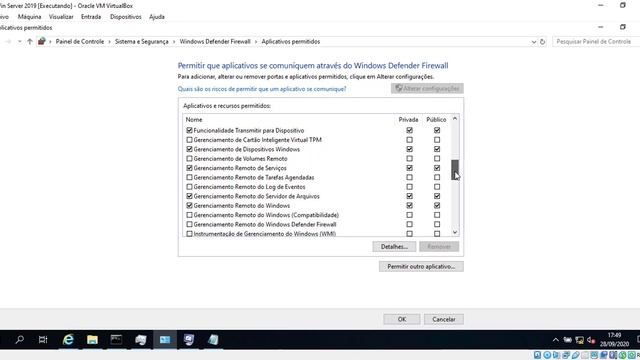The image size is (640, 360).
Task: Toggle Público for Gerenciamento Remoto do Windows
Action: pyautogui.click(x=437, y=205)
